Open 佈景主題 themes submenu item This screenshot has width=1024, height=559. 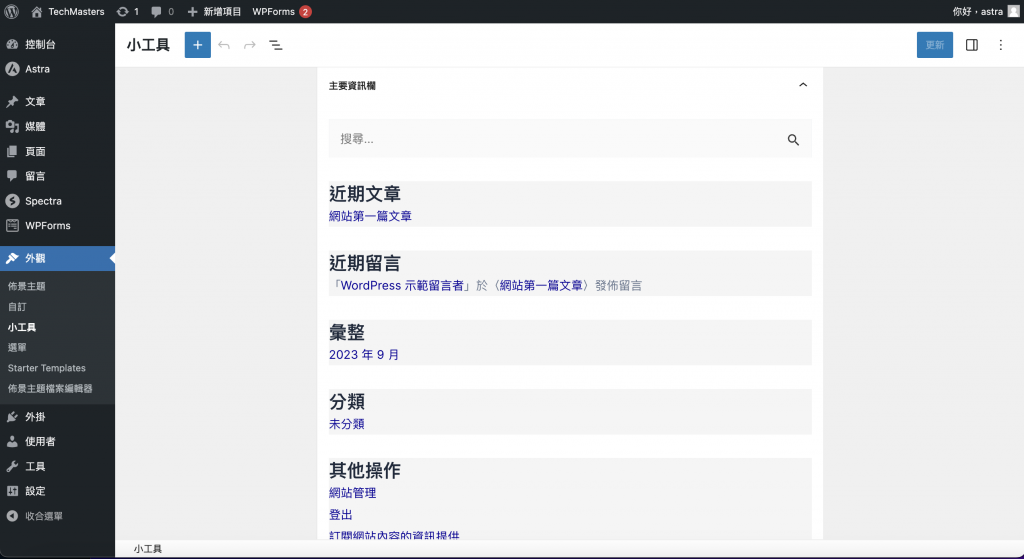(x=27, y=286)
